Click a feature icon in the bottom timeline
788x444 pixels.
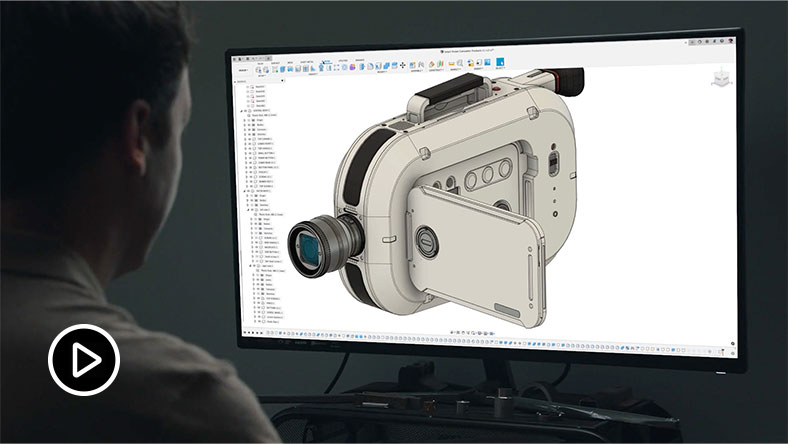pyautogui.click(x=400, y=332)
